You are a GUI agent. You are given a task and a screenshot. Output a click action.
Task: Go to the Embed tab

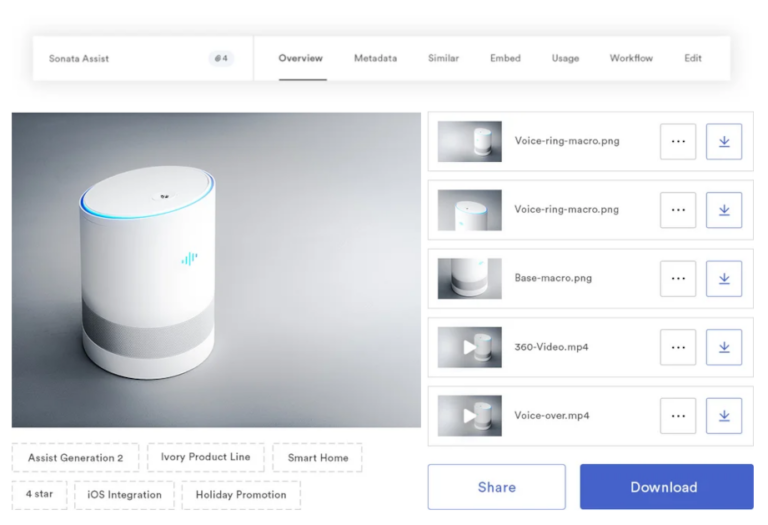tap(505, 59)
